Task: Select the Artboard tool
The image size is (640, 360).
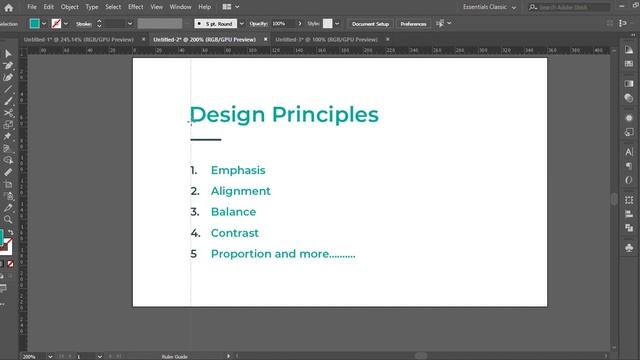Action: click(x=8, y=184)
